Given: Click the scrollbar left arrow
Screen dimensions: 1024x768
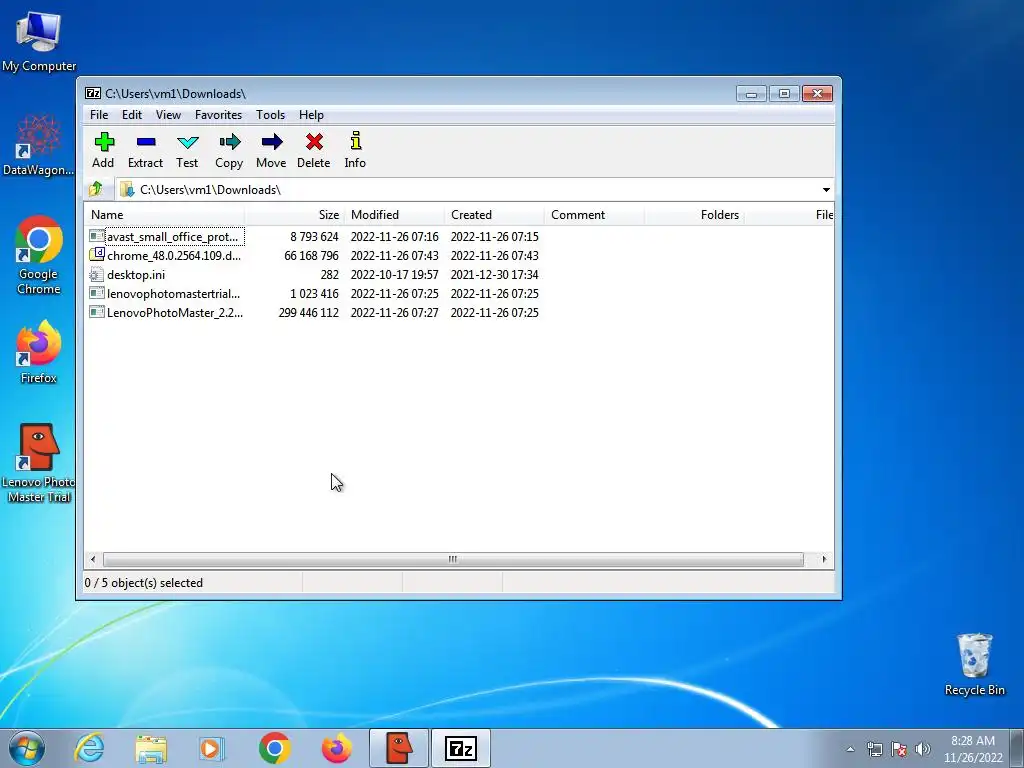Looking at the screenshot, I should click(x=93, y=560).
